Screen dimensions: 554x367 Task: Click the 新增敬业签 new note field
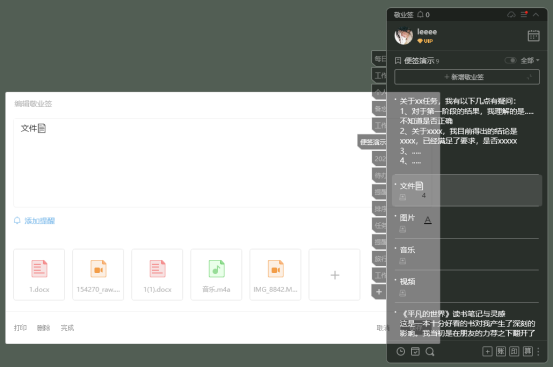467,77
